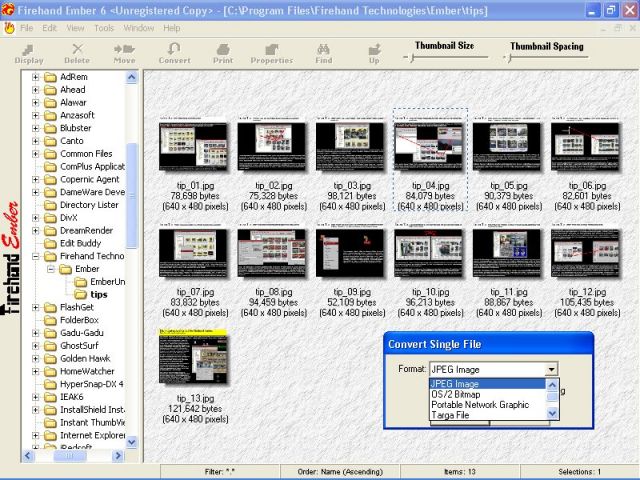Click folder tree scroll-down arrow
Image resolution: width=640 pixels, height=480 pixels.
(131, 442)
